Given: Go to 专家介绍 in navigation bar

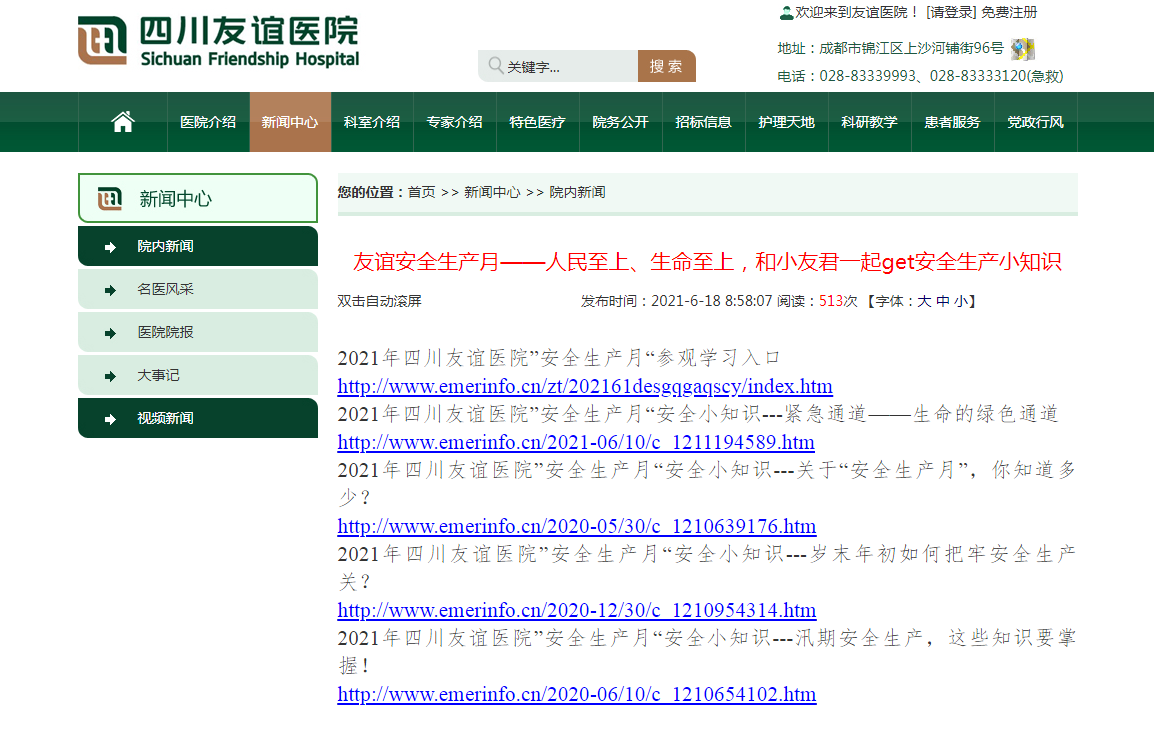Looking at the screenshot, I should [x=454, y=122].
